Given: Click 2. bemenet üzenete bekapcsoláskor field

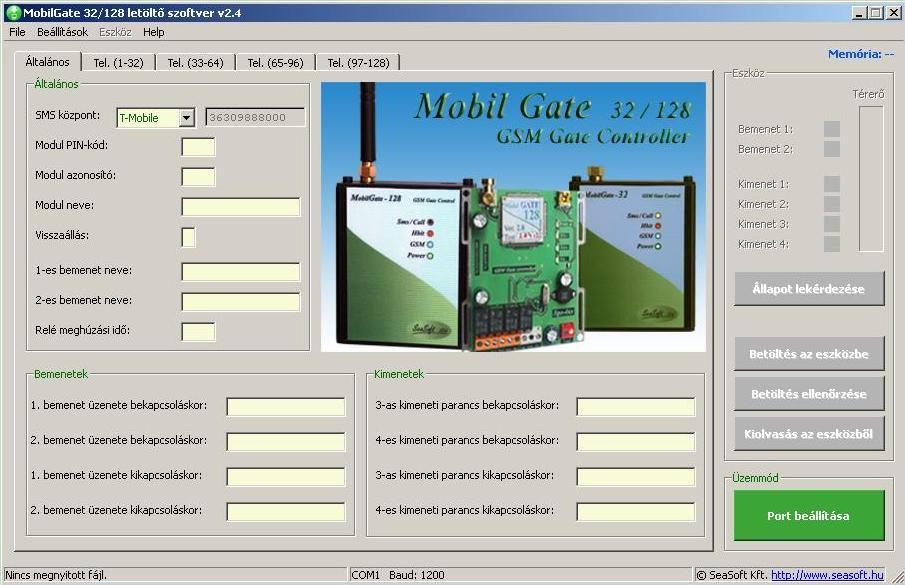Looking at the screenshot, I should click(286, 442).
